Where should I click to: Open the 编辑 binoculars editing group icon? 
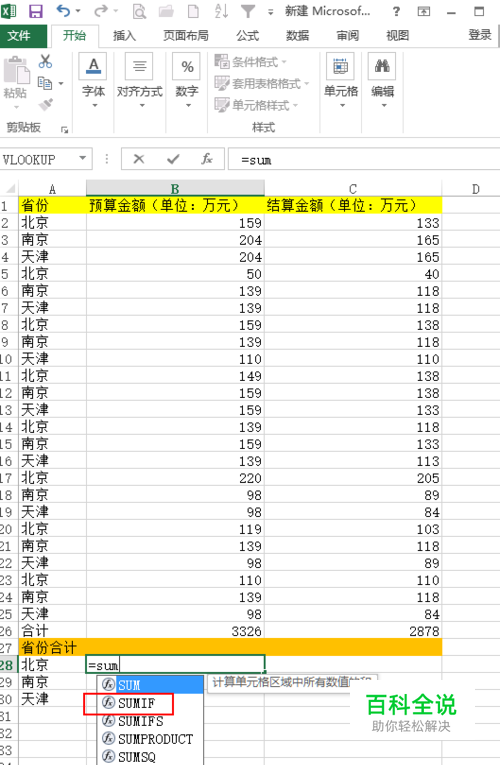pos(382,66)
